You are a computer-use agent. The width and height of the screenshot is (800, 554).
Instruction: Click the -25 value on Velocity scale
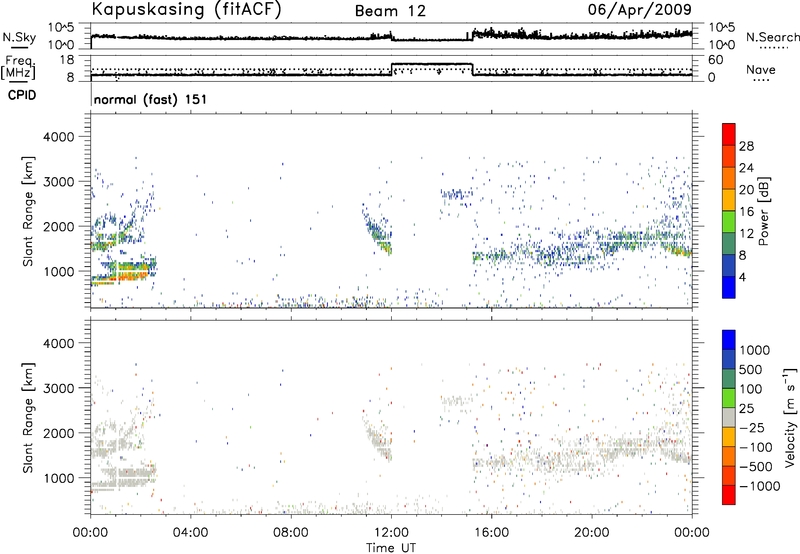(753, 427)
